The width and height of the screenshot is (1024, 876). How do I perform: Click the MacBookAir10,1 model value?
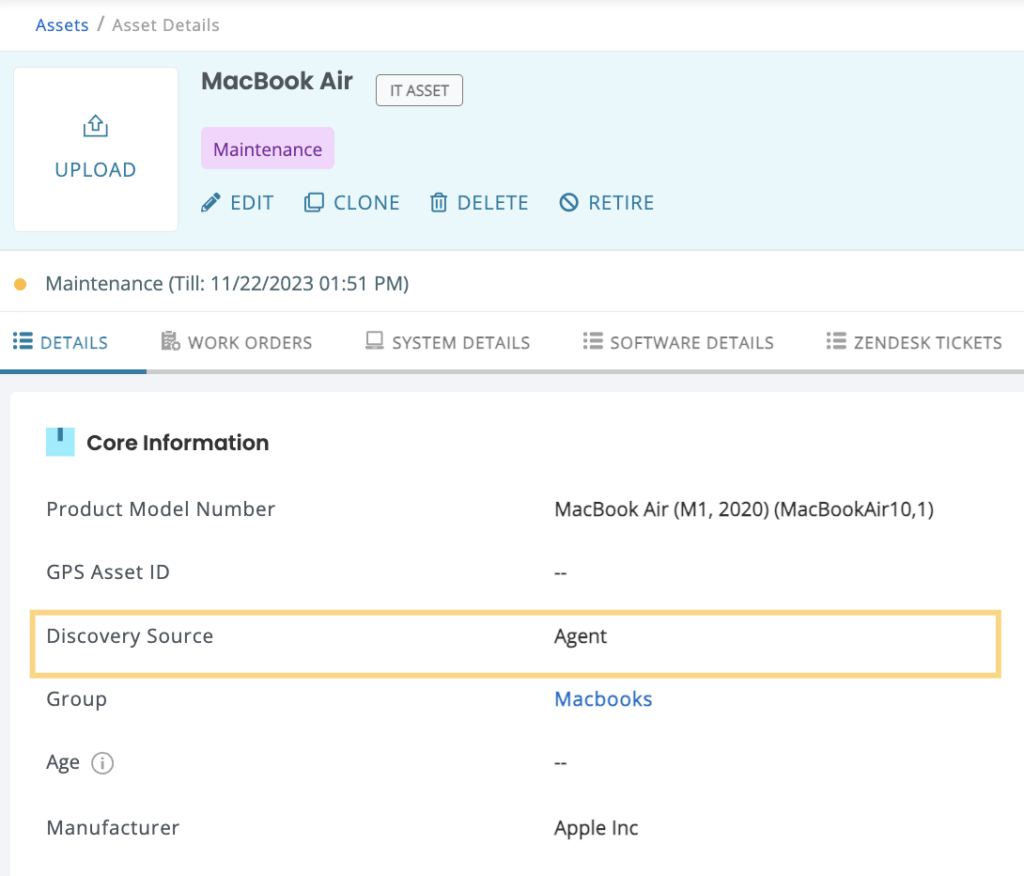pyautogui.click(x=744, y=509)
